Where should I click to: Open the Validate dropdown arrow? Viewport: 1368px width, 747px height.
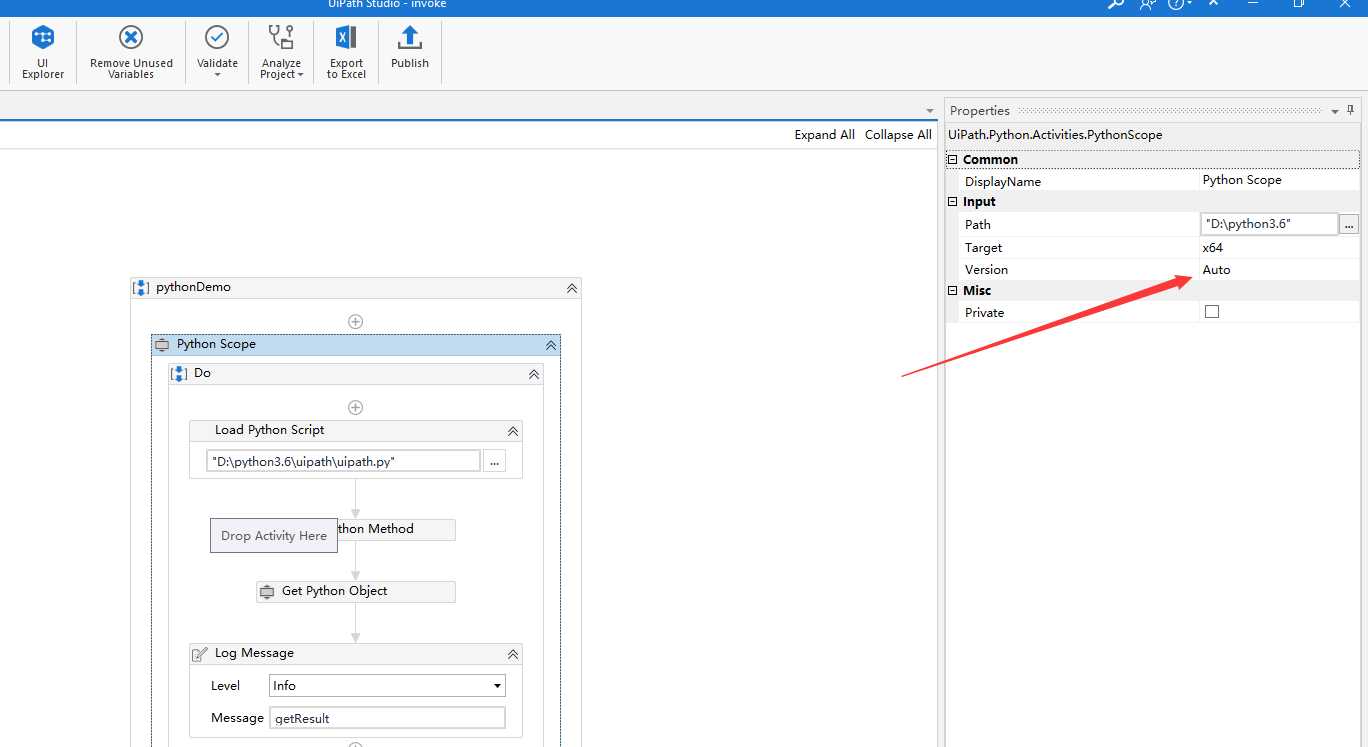(x=217, y=75)
